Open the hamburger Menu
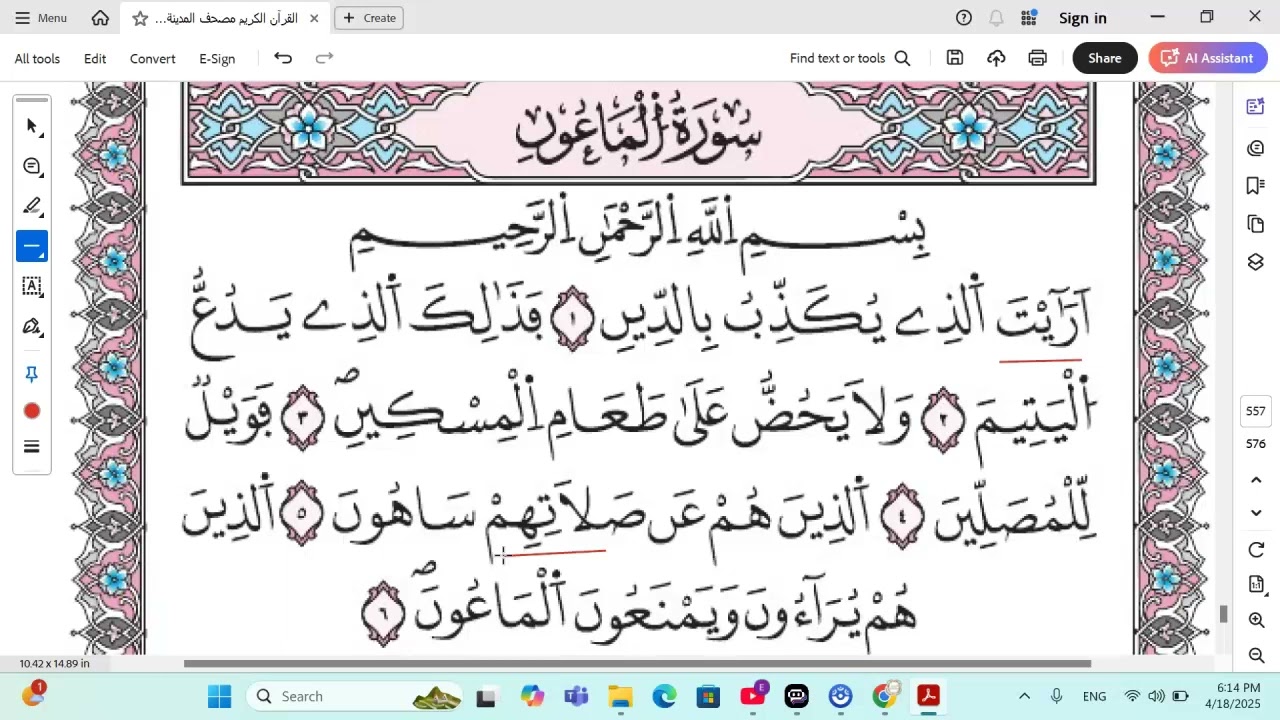Screen dimensions: 1280x720 pyautogui.click(x=40, y=18)
